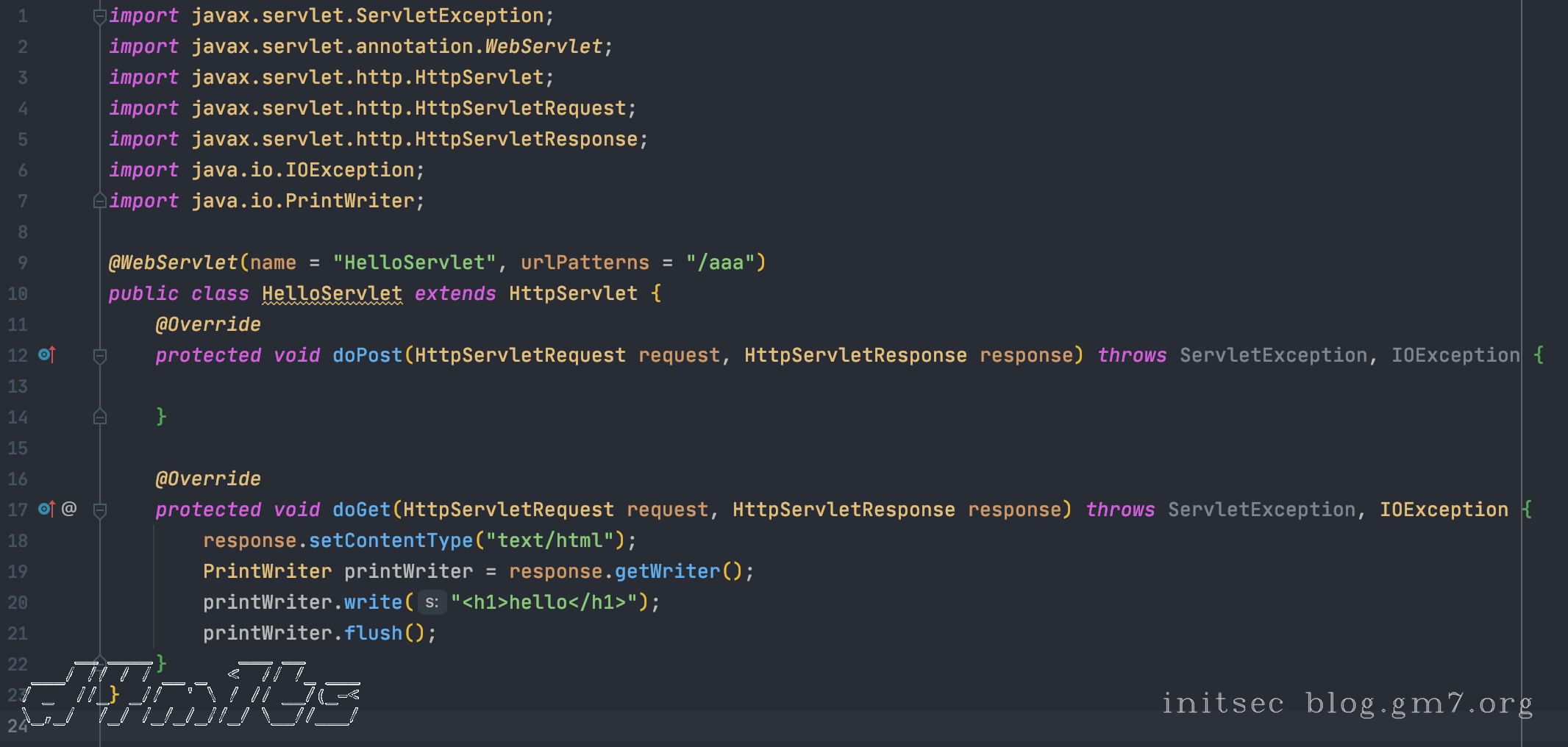This screenshot has height=747, width=1568.
Task: Place cursor on the setContentType call
Action: coord(391,541)
